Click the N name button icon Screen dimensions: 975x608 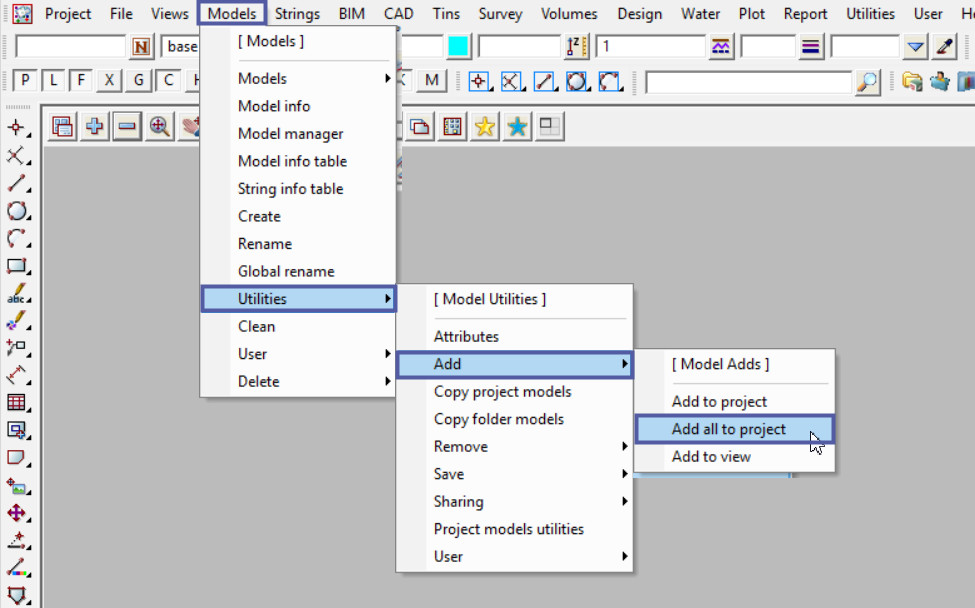pos(141,47)
